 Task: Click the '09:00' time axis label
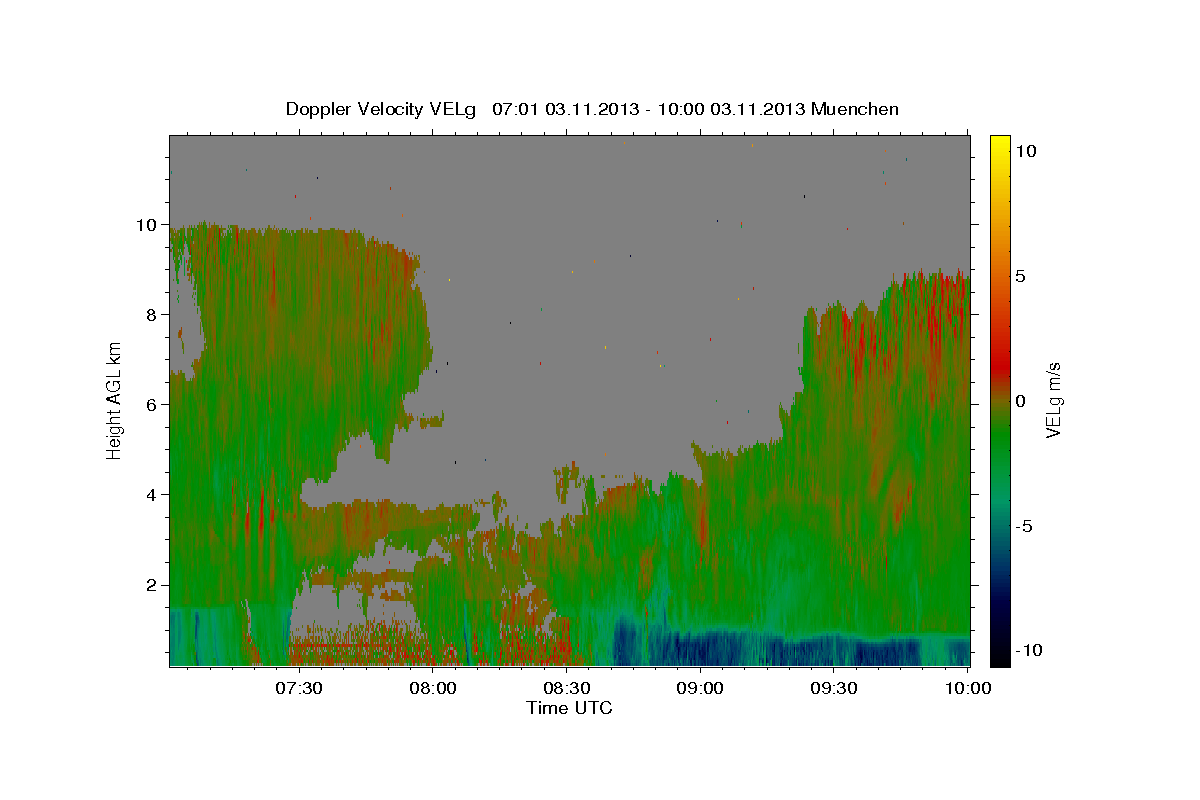click(700, 688)
